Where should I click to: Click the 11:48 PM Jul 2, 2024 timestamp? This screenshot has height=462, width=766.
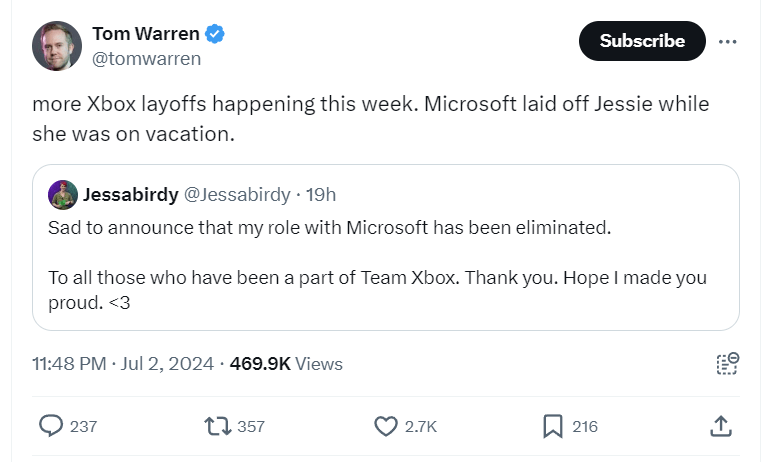(123, 364)
